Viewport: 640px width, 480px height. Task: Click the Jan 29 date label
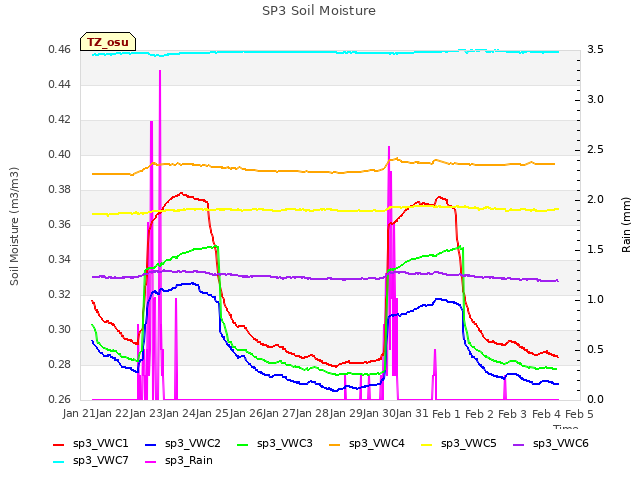coord(347,414)
